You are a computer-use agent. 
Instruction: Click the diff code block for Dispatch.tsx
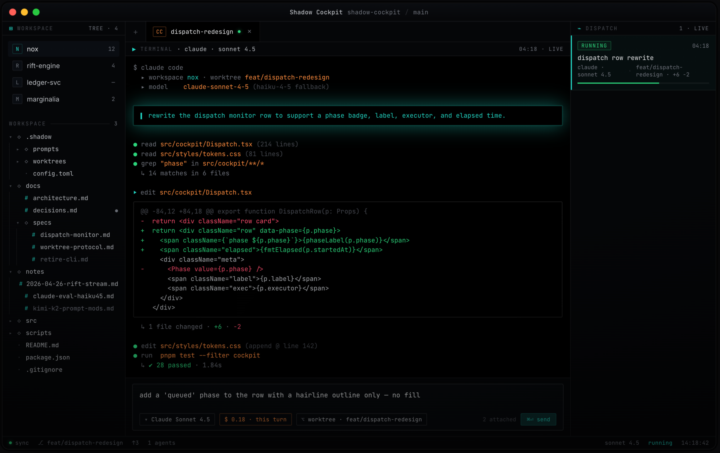pyautogui.click(x=348, y=259)
